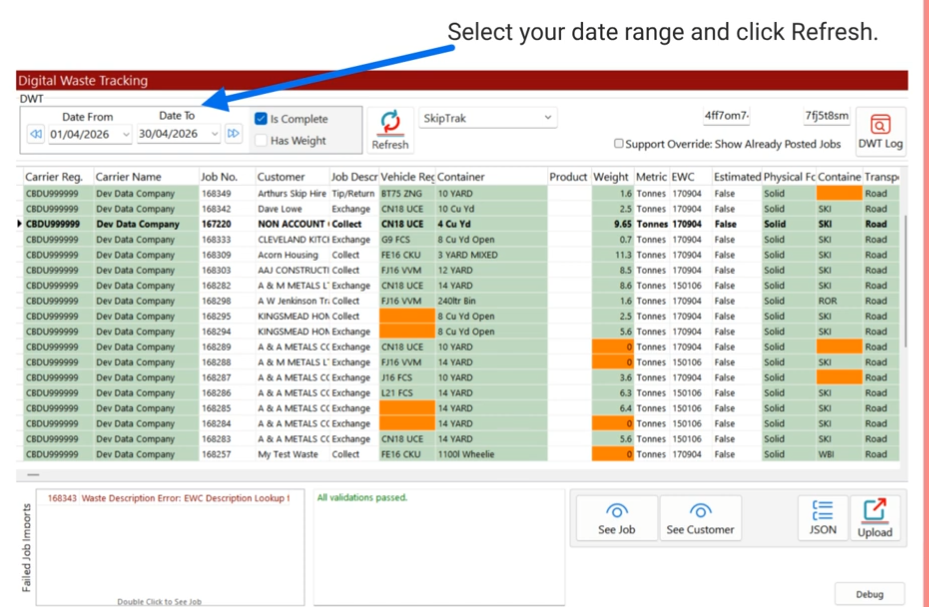Select job number 168294 cell

[227, 332]
